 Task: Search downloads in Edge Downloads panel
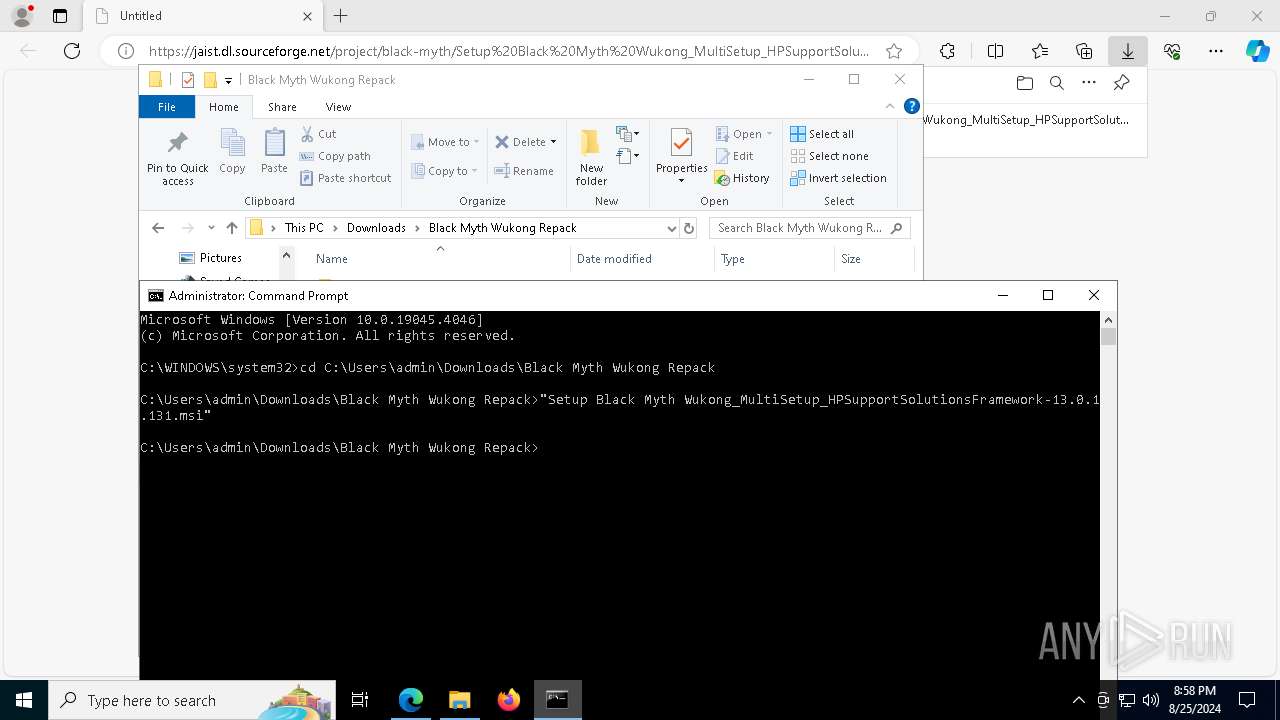(x=1057, y=83)
